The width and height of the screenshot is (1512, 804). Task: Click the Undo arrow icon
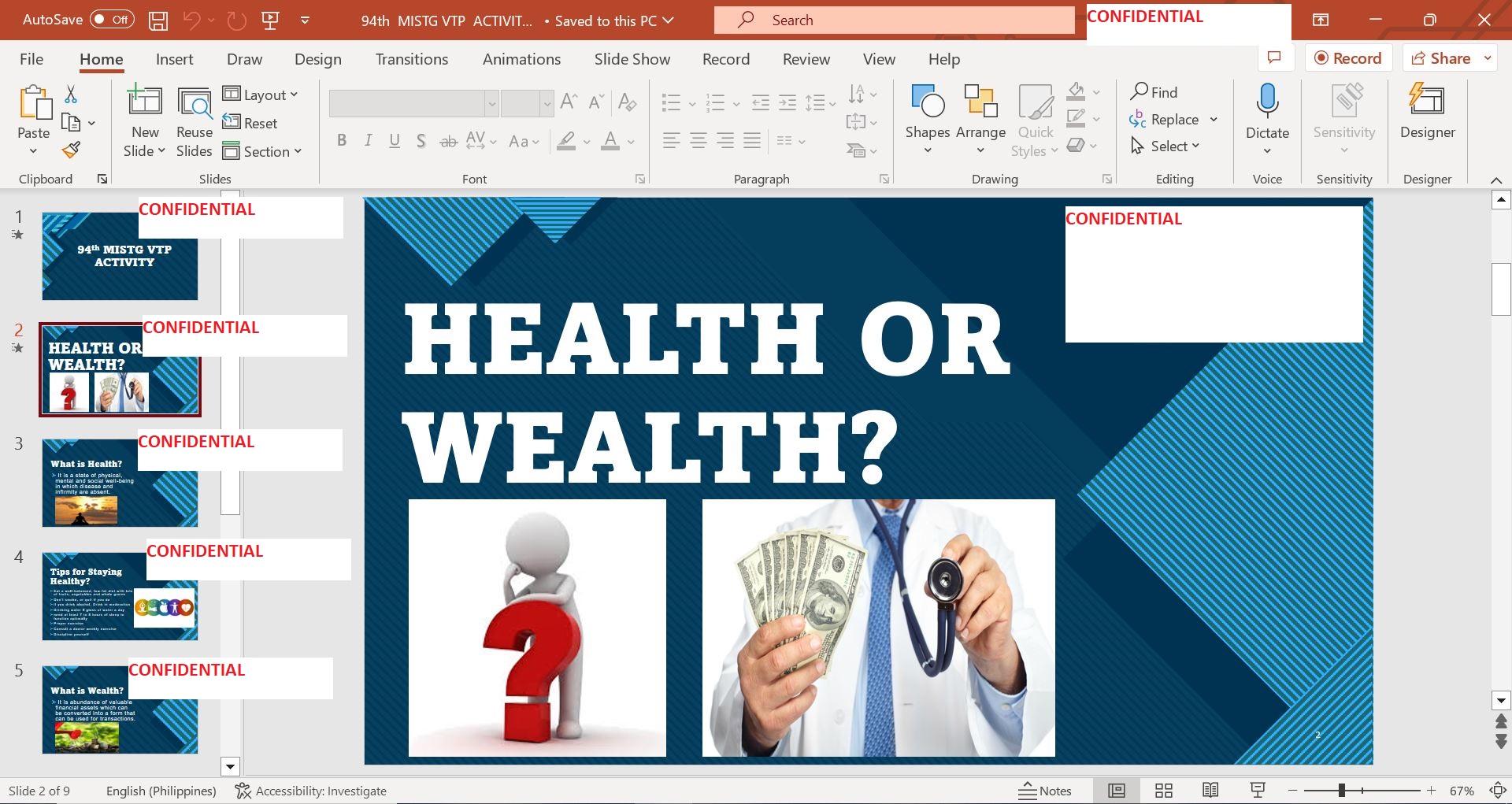pyautogui.click(x=191, y=20)
